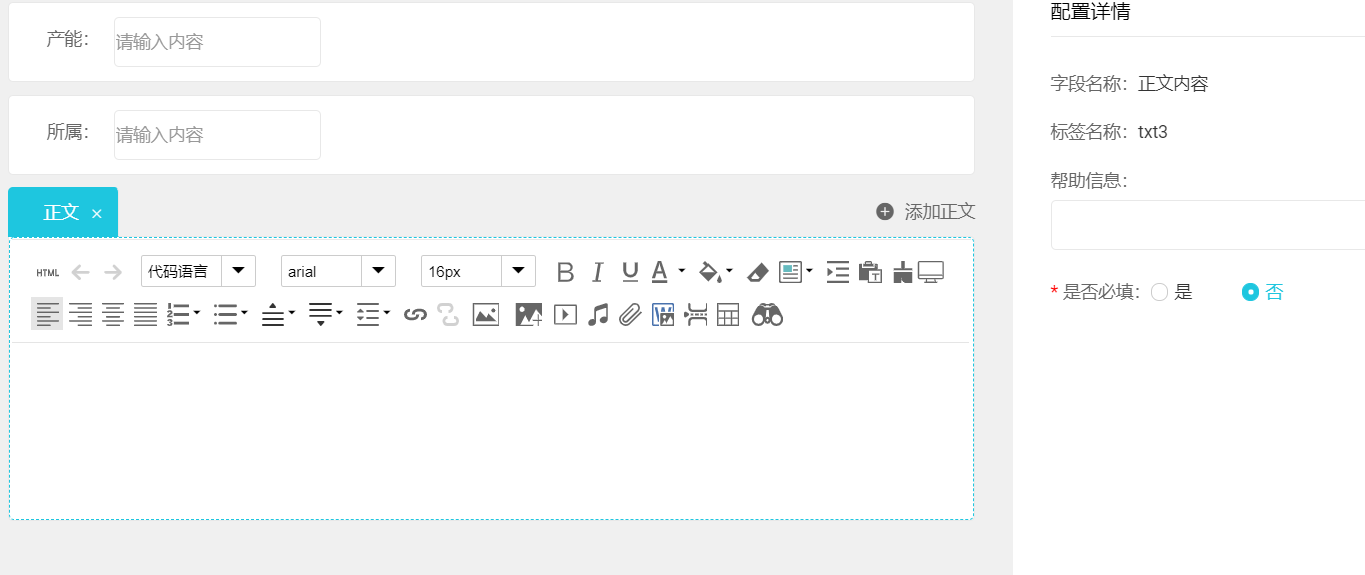Click the format brush icon

tap(903, 272)
